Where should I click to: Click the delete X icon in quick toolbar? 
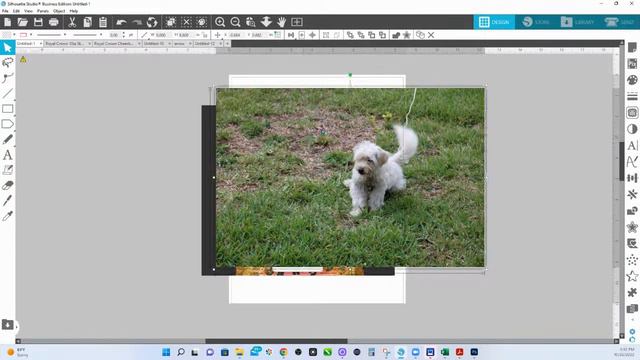431,35
